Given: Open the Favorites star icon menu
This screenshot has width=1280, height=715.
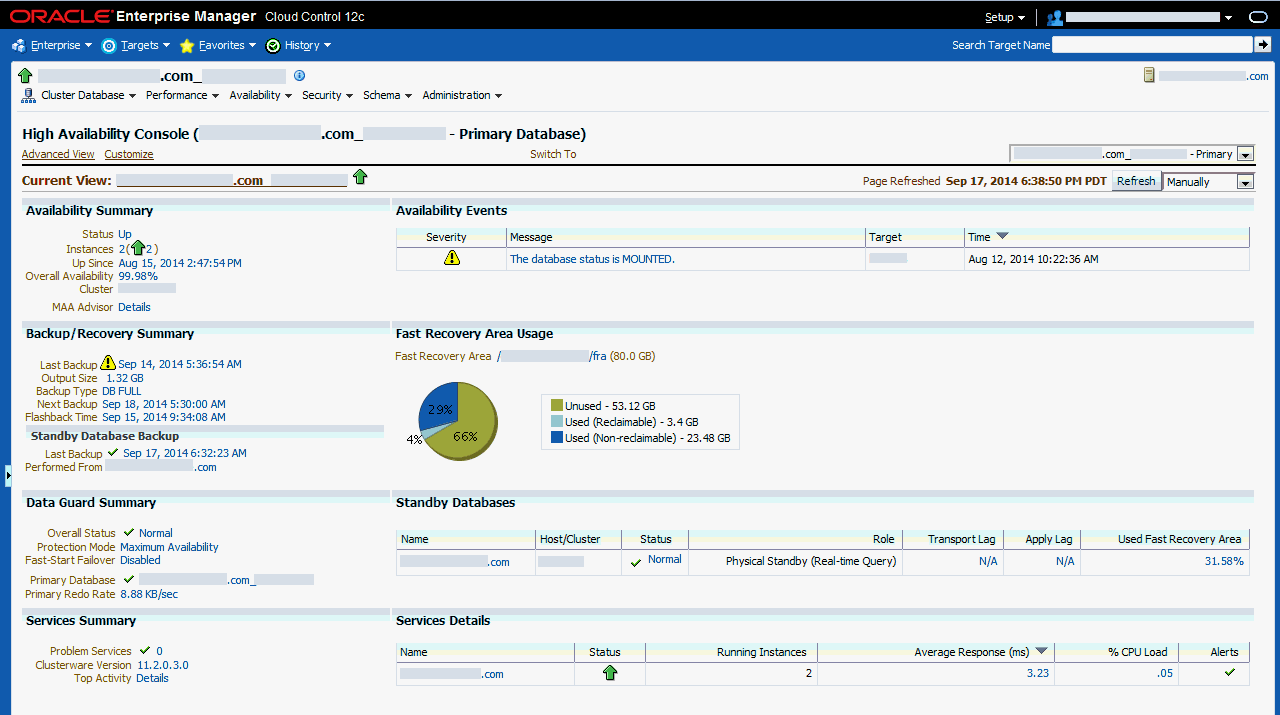Looking at the screenshot, I should pyautogui.click(x=187, y=45).
